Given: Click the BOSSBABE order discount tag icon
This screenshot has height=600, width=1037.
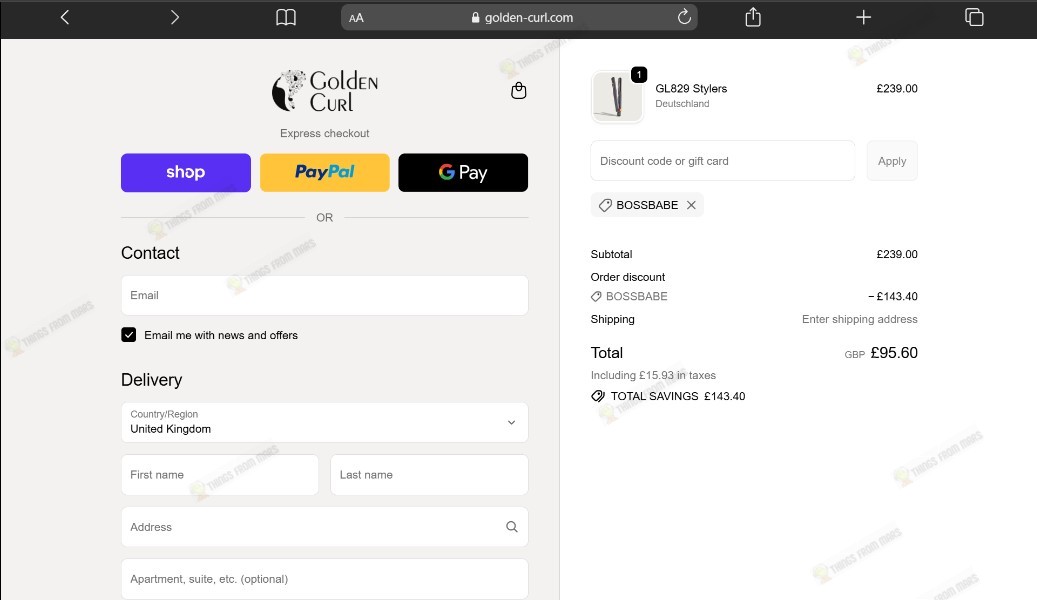Looking at the screenshot, I should pos(596,296).
